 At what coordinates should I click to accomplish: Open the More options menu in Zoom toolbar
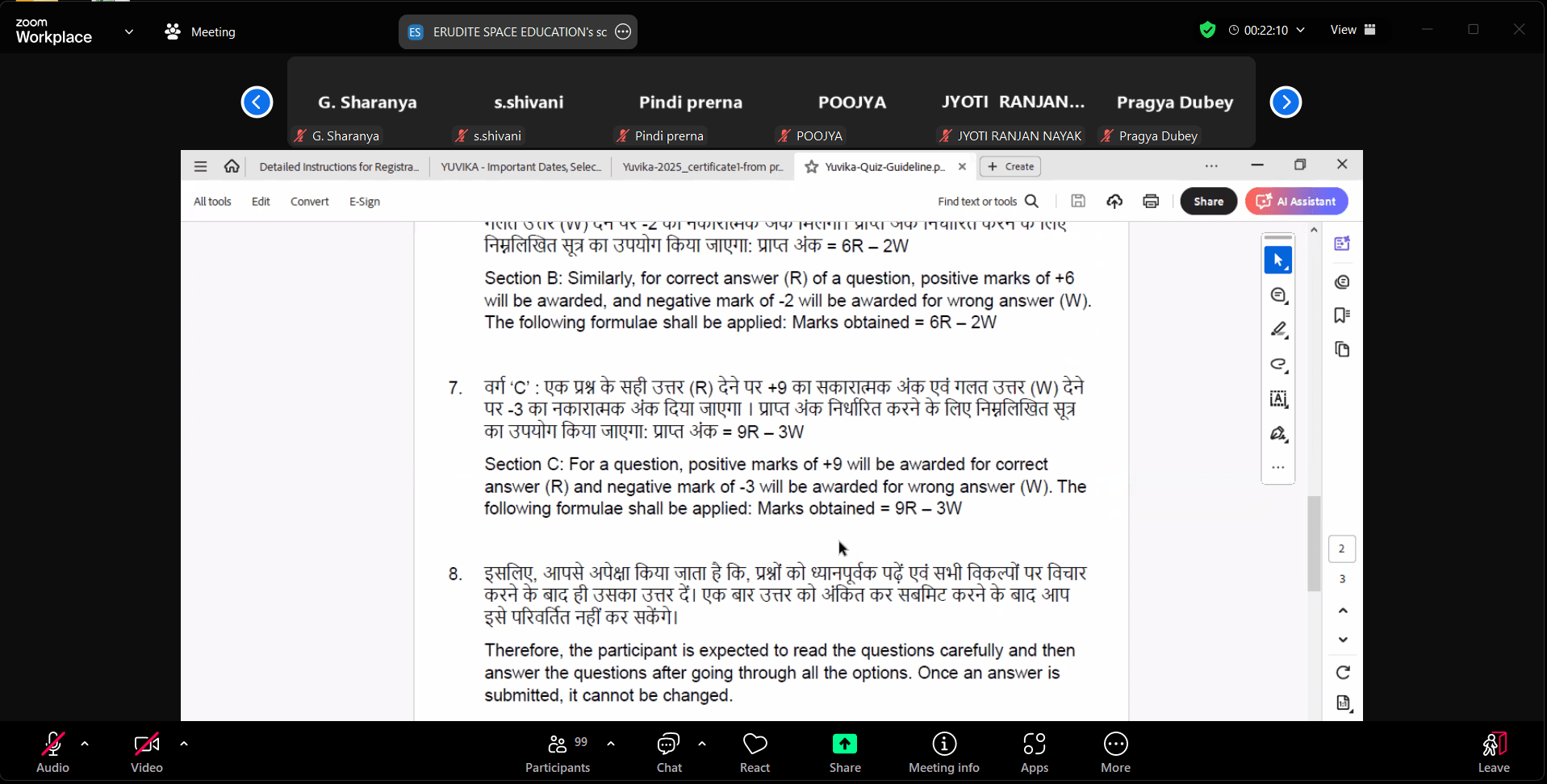click(x=1116, y=753)
